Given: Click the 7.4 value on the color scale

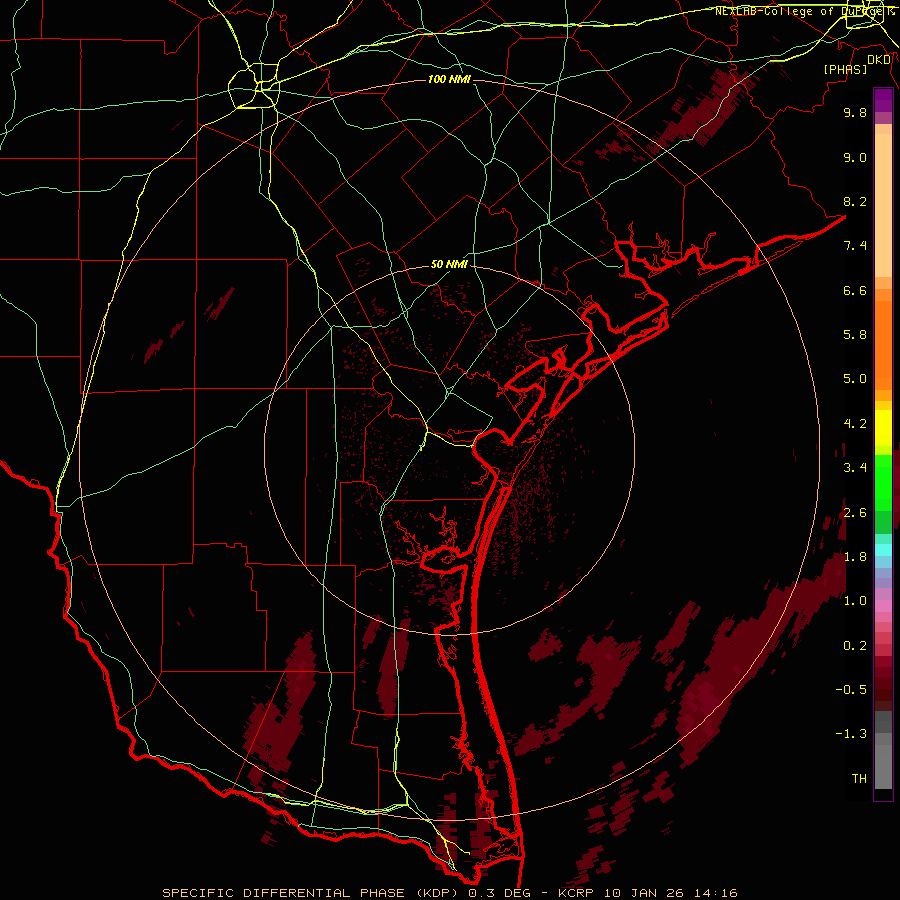Looking at the screenshot, I should [855, 246].
